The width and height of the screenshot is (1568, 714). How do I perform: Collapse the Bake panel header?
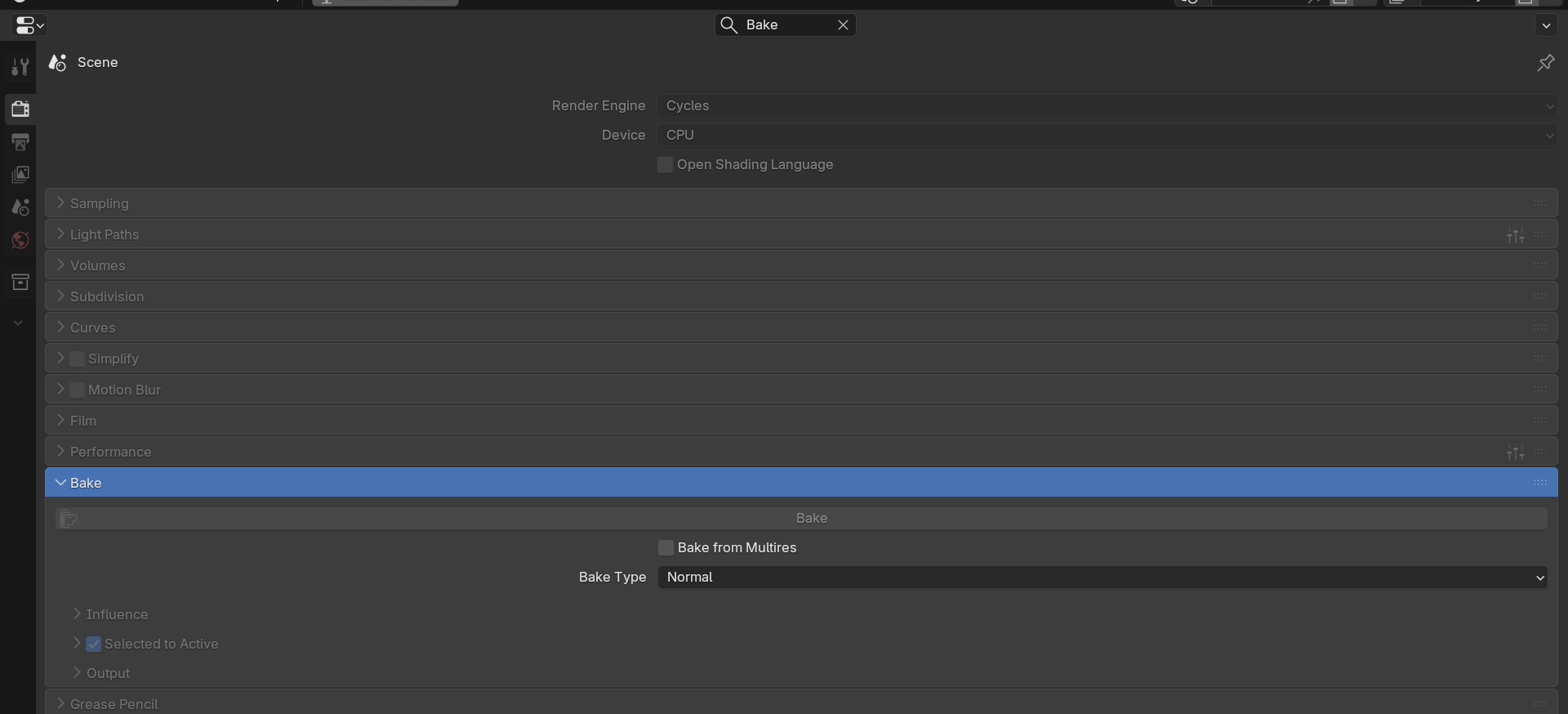800,483
